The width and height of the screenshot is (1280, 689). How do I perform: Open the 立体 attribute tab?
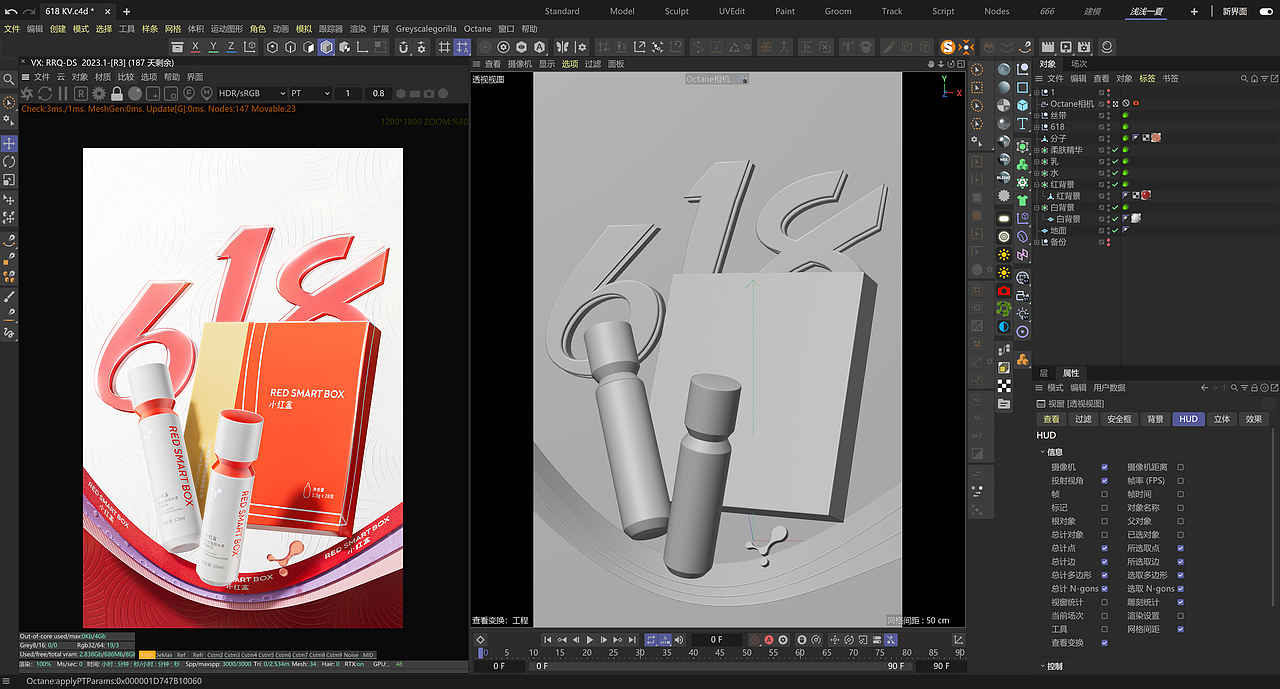[x=1222, y=419]
